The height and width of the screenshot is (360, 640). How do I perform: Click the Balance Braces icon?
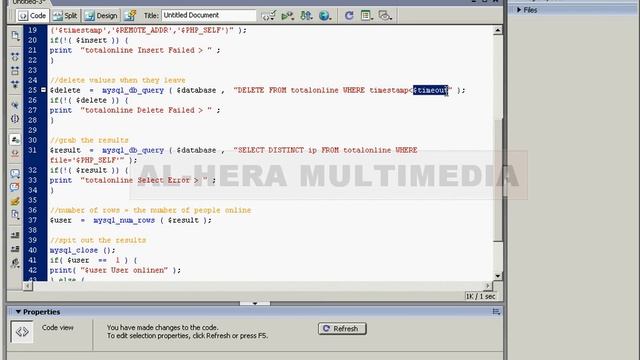pos(15,119)
